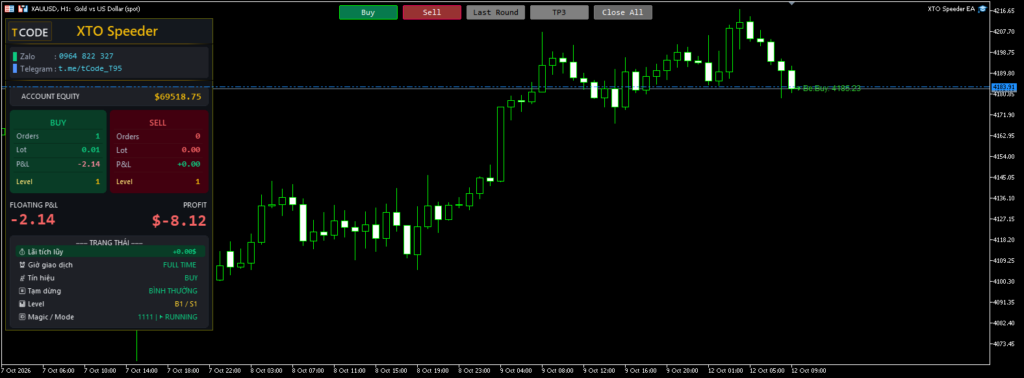Click the TCODE logo in the panel
The width and height of the screenshot is (1024, 378).
point(30,31)
